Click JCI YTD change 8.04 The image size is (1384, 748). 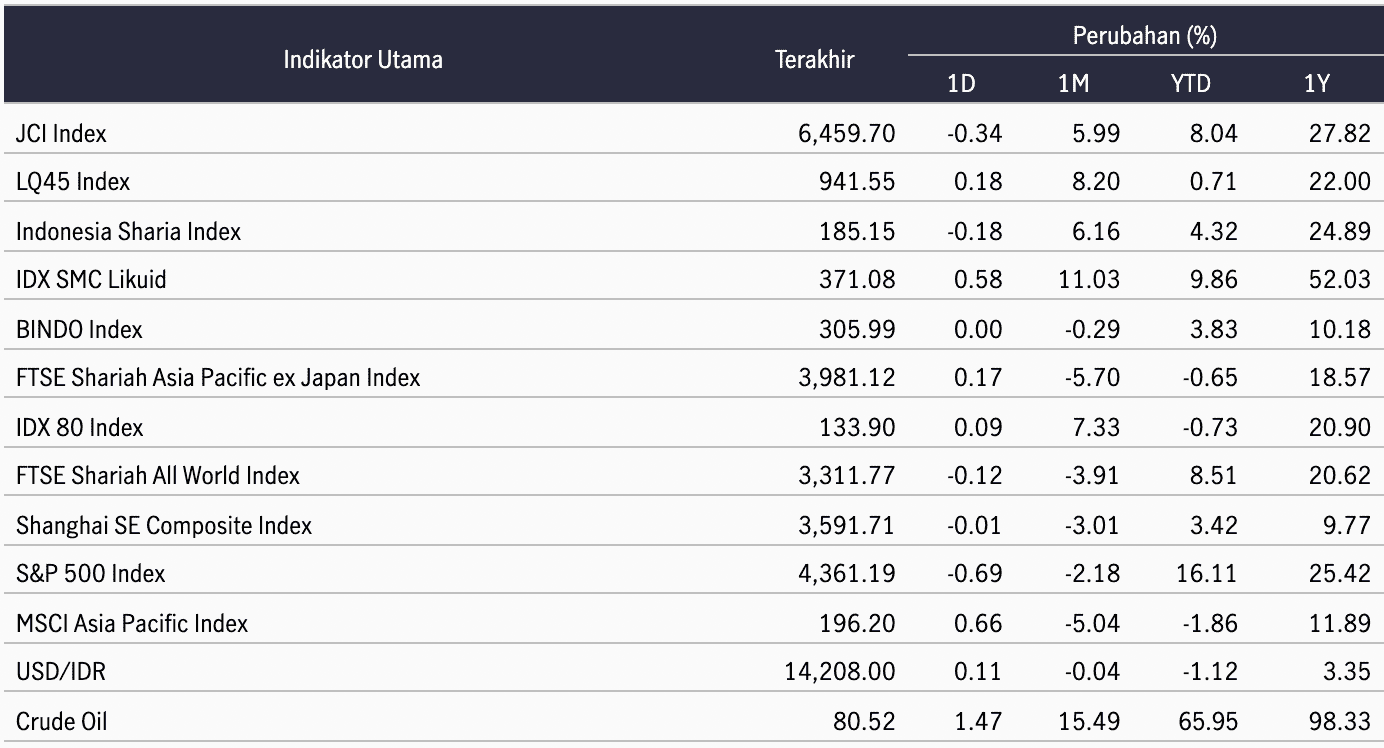coord(1213,133)
